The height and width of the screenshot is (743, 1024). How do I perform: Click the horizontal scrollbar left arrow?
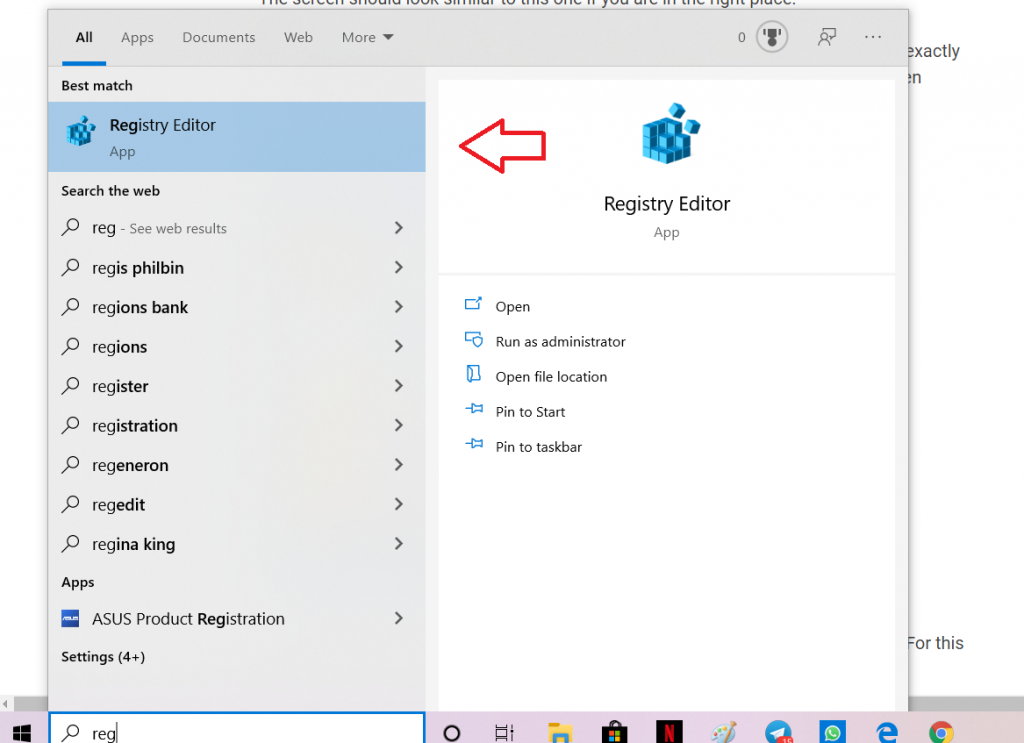tap(5, 704)
